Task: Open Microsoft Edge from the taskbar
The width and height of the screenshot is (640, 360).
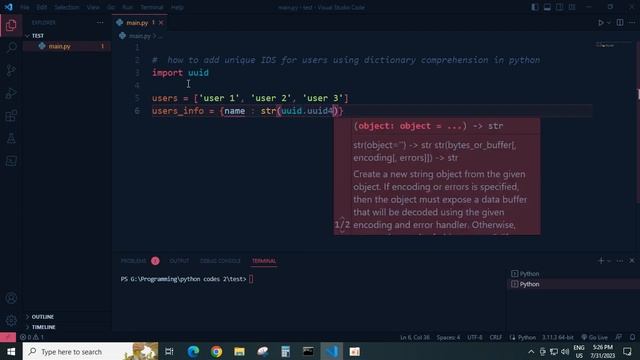Action: coord(193,351)
